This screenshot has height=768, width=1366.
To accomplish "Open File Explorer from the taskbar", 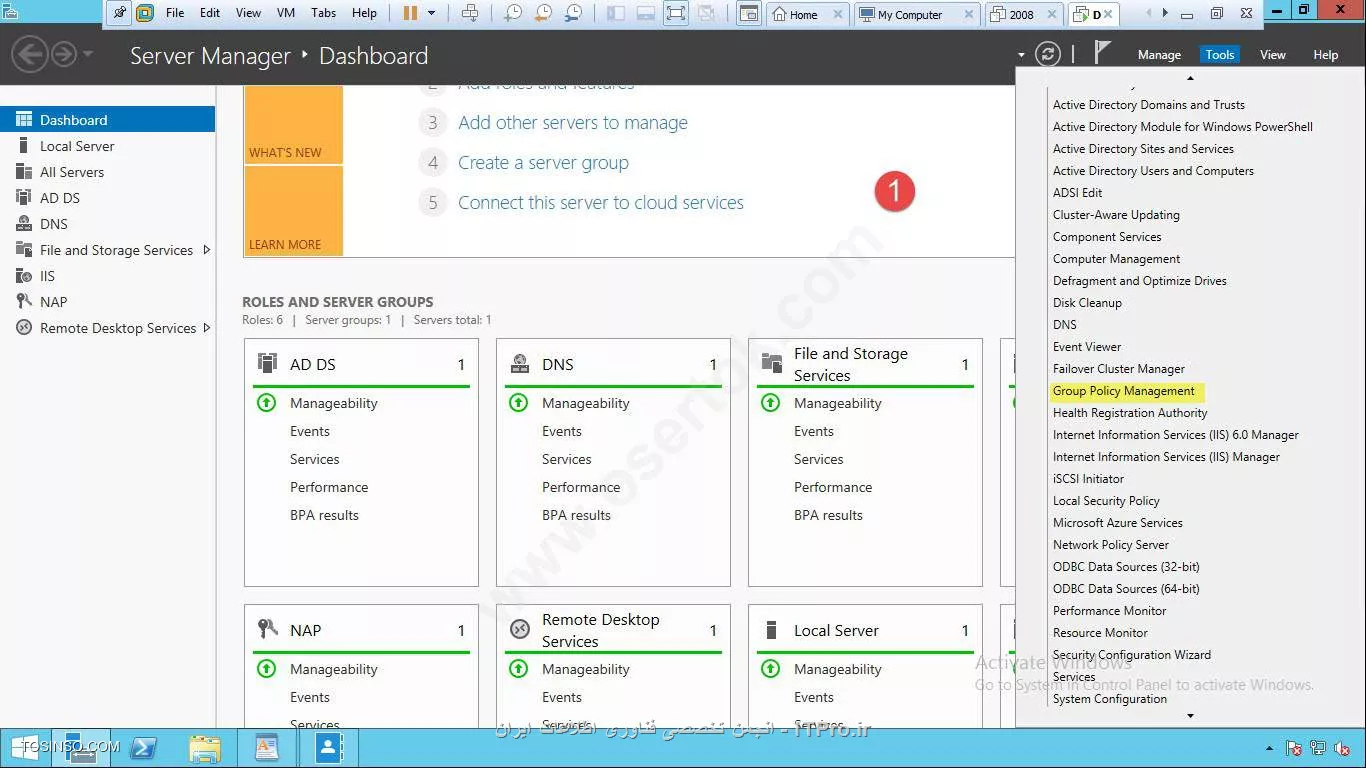I will pos(205,748).
